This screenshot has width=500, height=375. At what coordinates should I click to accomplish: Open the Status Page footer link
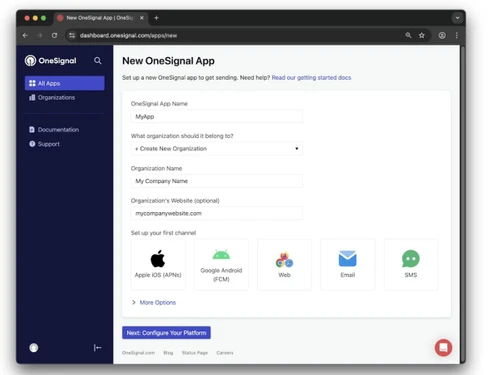click(195, 353)
